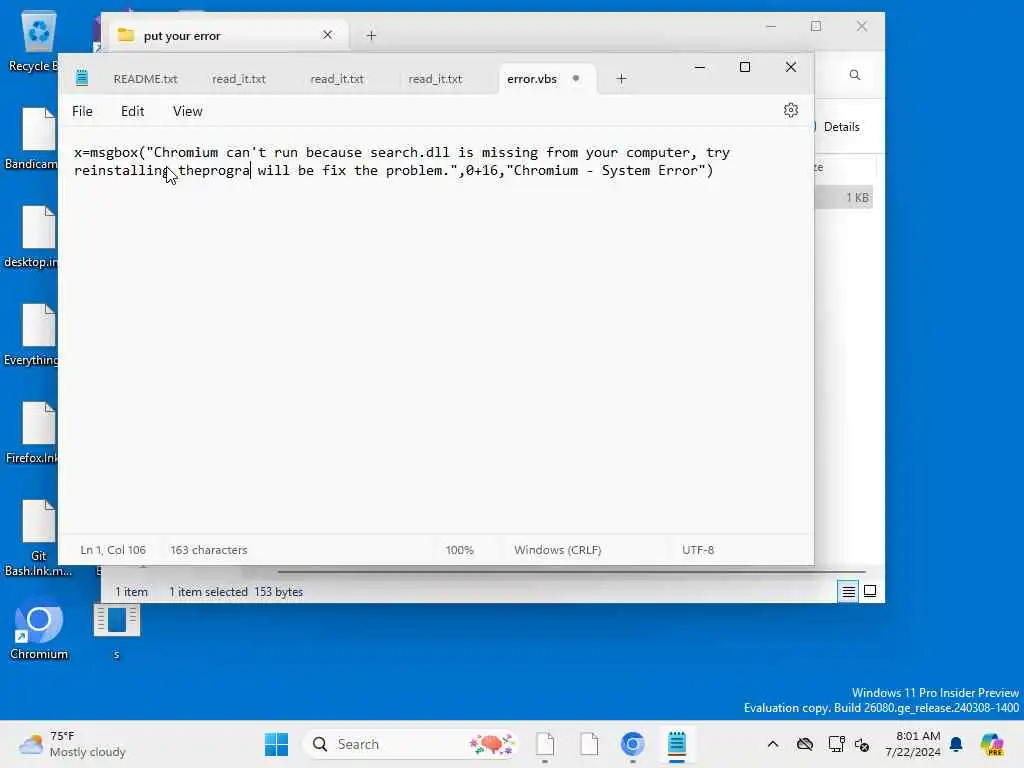Close the 'put your error' Explorer tab

point(327,35)
